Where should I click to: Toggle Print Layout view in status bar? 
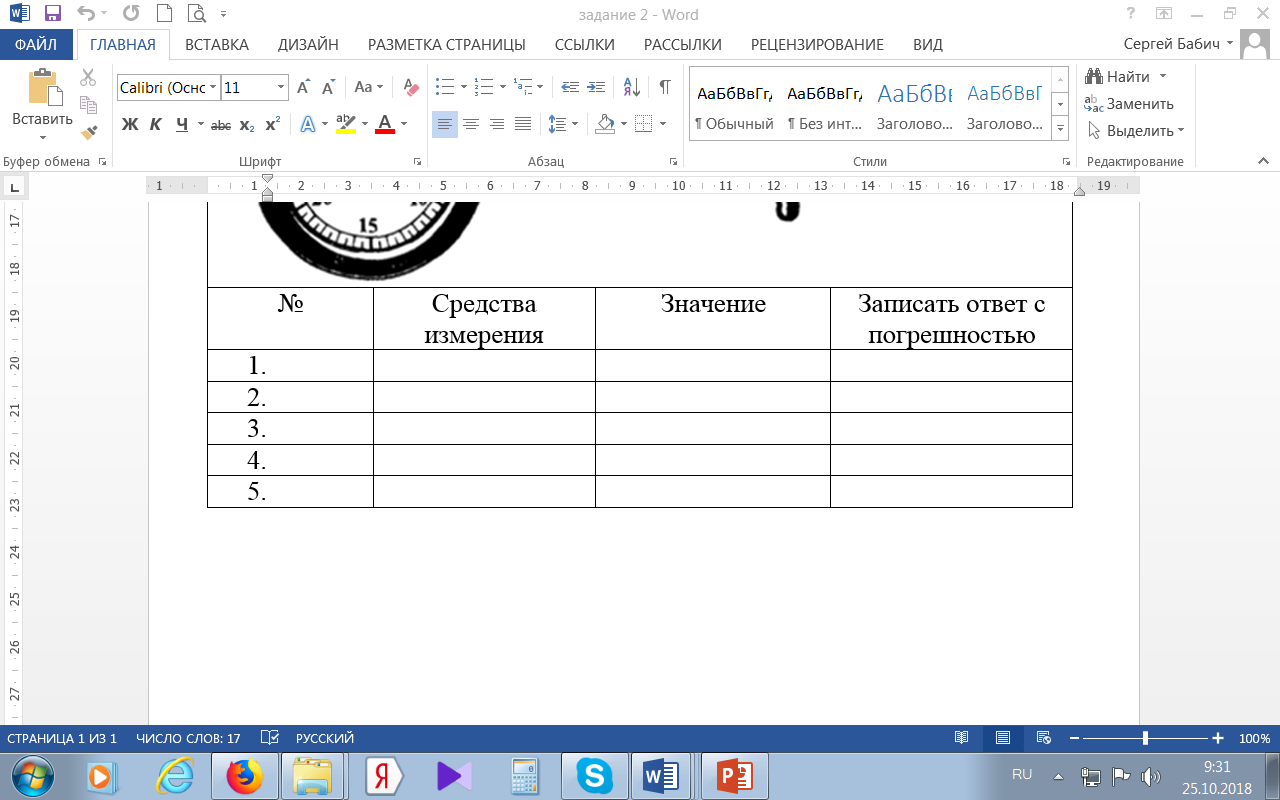coord(1003,738)
